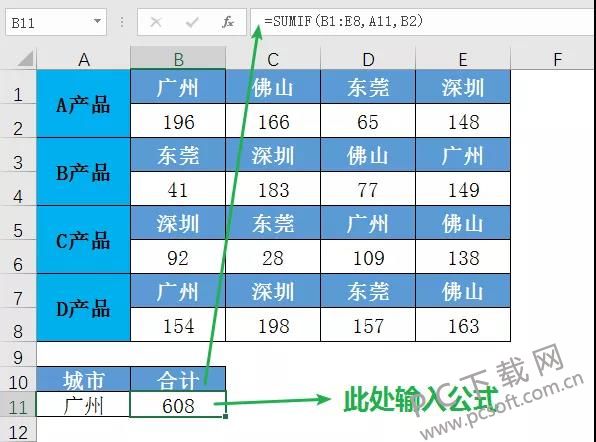596x442 pixels.
Task: Click the C产品 merged cell
Action: tap(84, 240)
